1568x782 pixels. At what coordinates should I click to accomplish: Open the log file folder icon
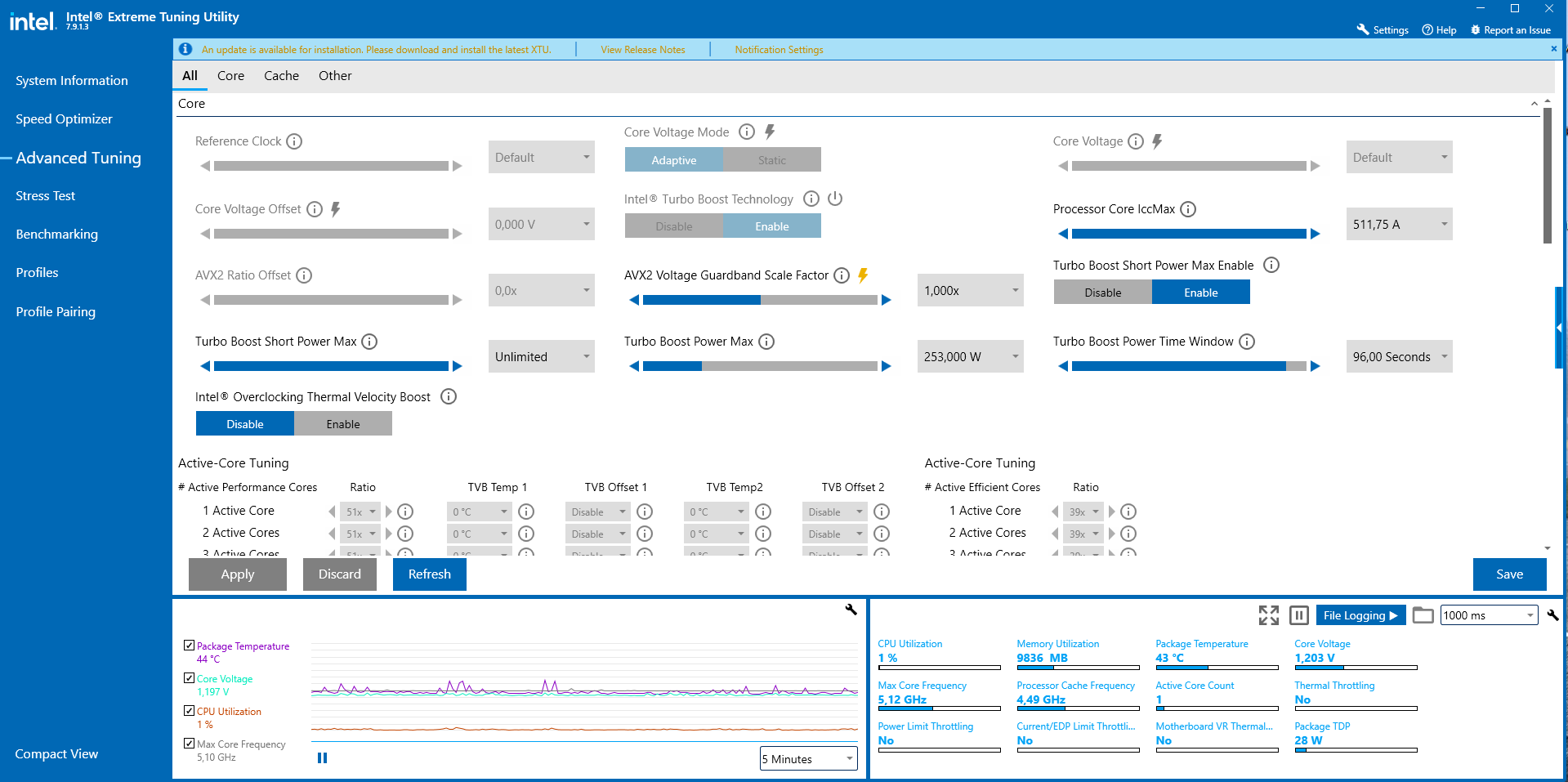pos(1423,615)
